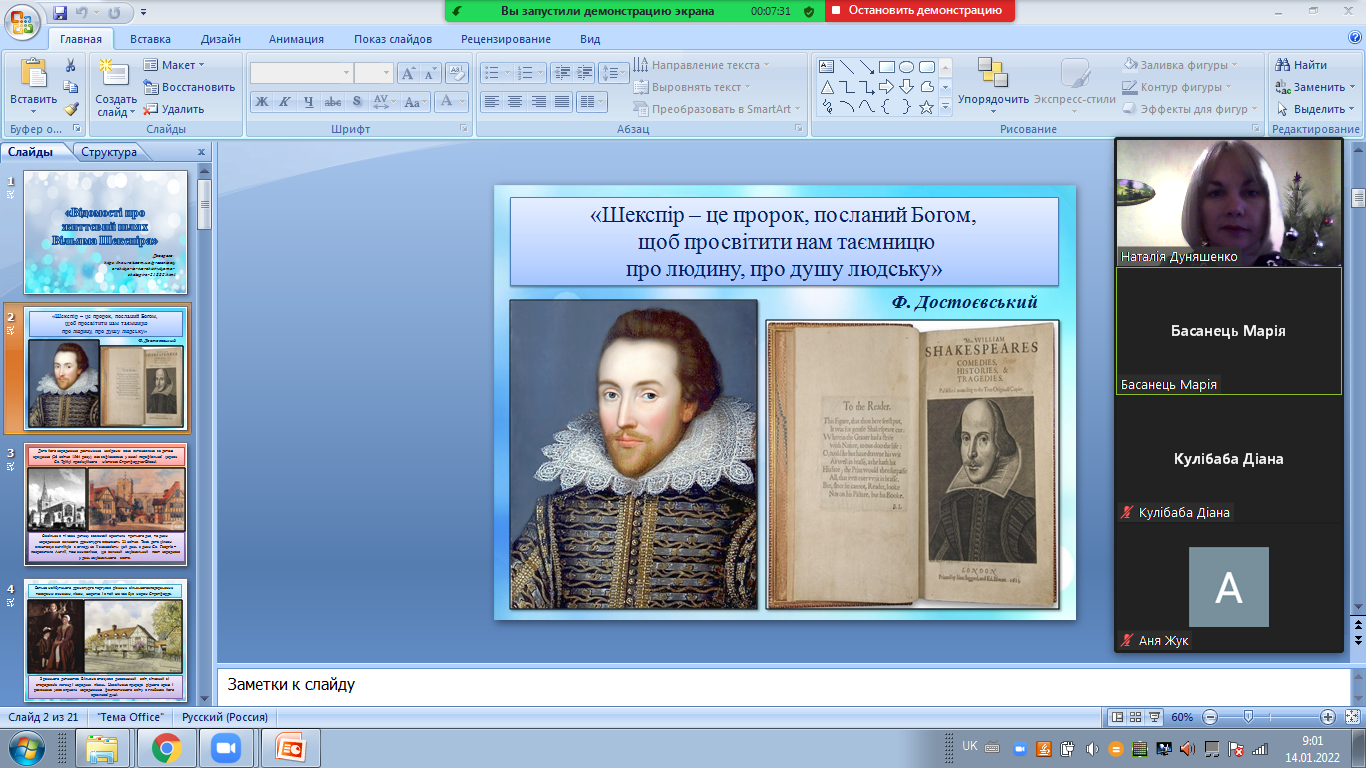This screenshot has height=768, width=1366.
Task: Toggle center text alignment
Action: [x=515, y=101]
